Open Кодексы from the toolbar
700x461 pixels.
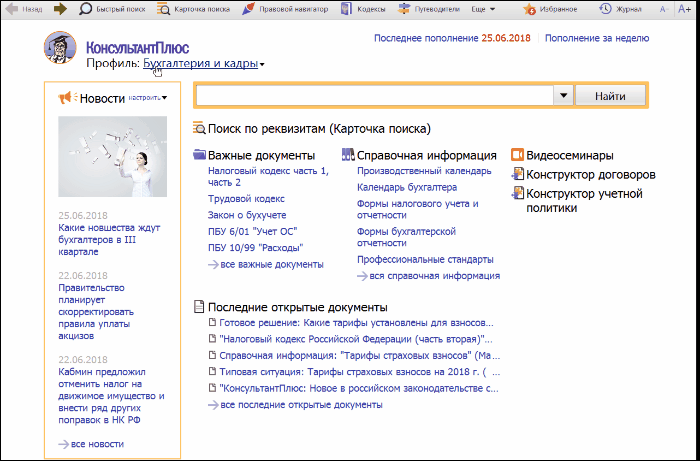click(362, 9)
